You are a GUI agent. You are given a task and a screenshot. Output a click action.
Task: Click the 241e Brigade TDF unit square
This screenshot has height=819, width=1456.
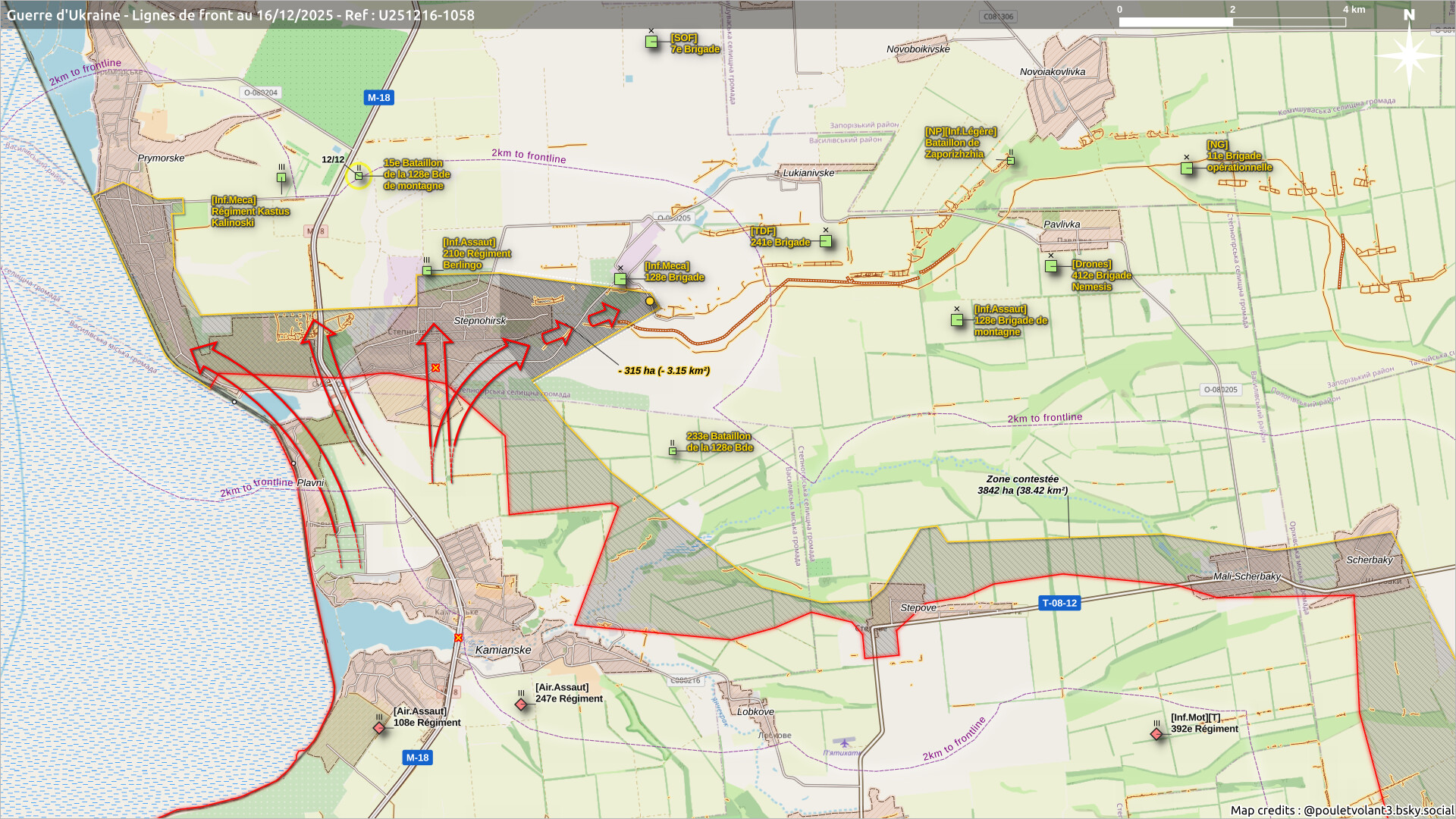click(826, 241)
